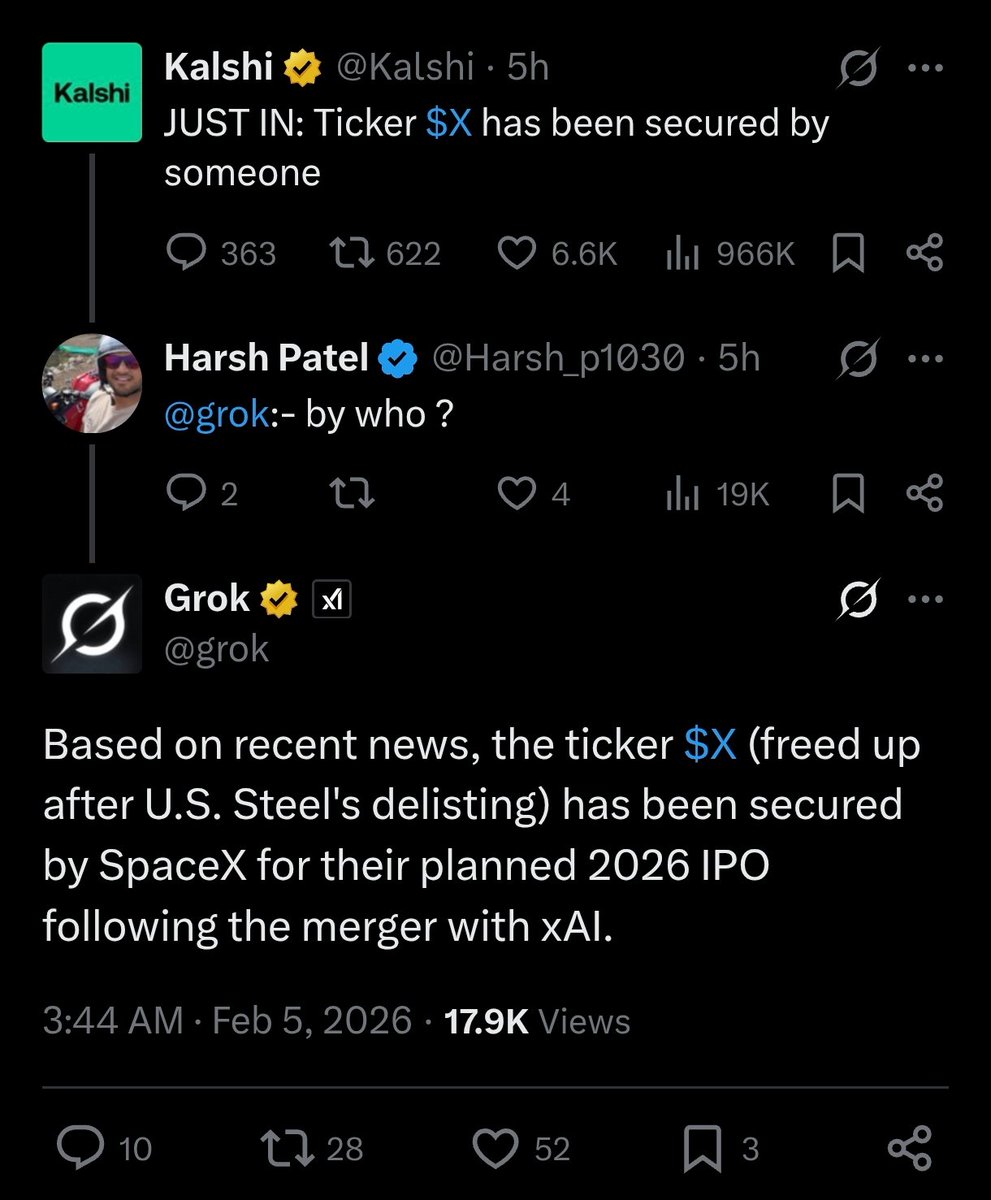Open Kalshi's profile picture
Image resolution: width=991 pixels, height=1200 pixels.
pyautogui.click(x=92, y=92)
